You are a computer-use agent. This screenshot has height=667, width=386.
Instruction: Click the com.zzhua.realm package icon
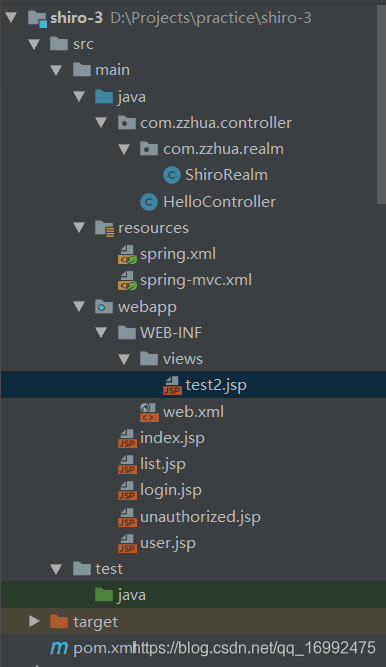(x=149, y=149)
